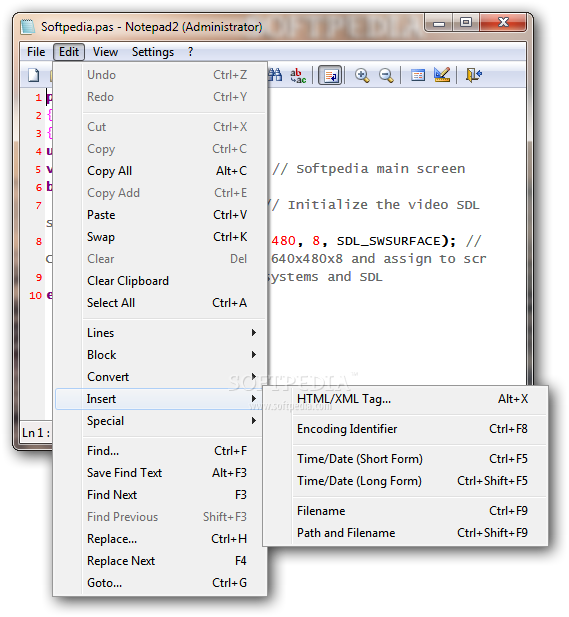Viewport: 569px width, 617px height.
Task: Select Goto... menu entry
Action: [x=161, y=583]
